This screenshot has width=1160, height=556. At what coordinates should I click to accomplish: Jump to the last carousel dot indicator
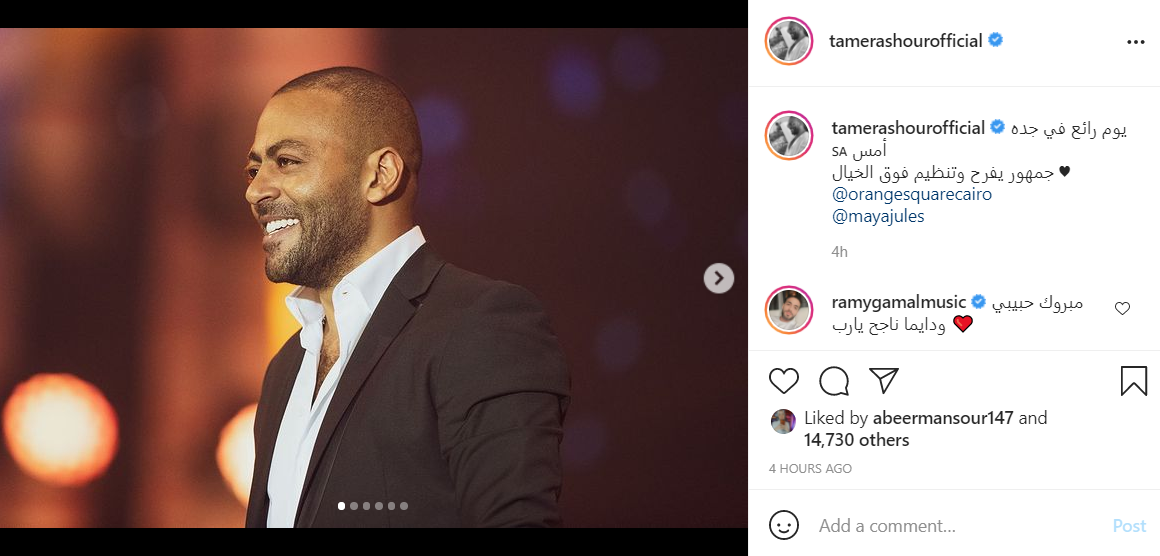404,506
